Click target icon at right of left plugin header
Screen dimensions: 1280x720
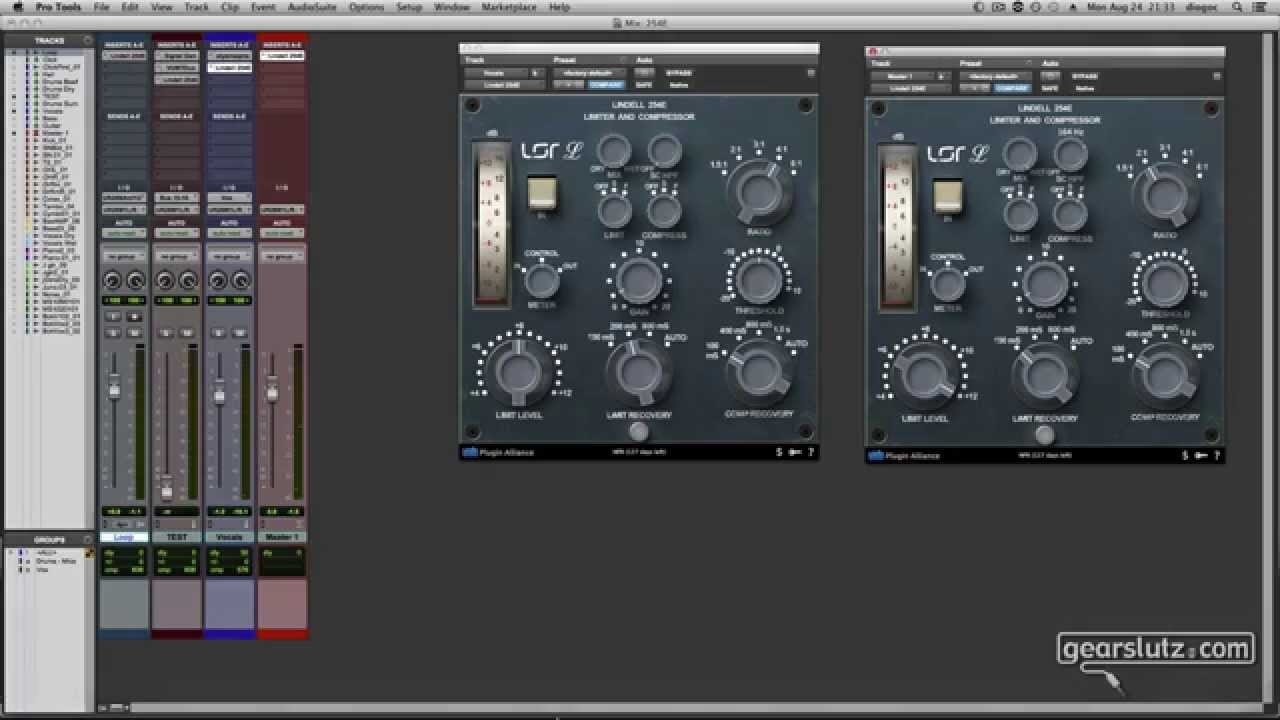811,73
